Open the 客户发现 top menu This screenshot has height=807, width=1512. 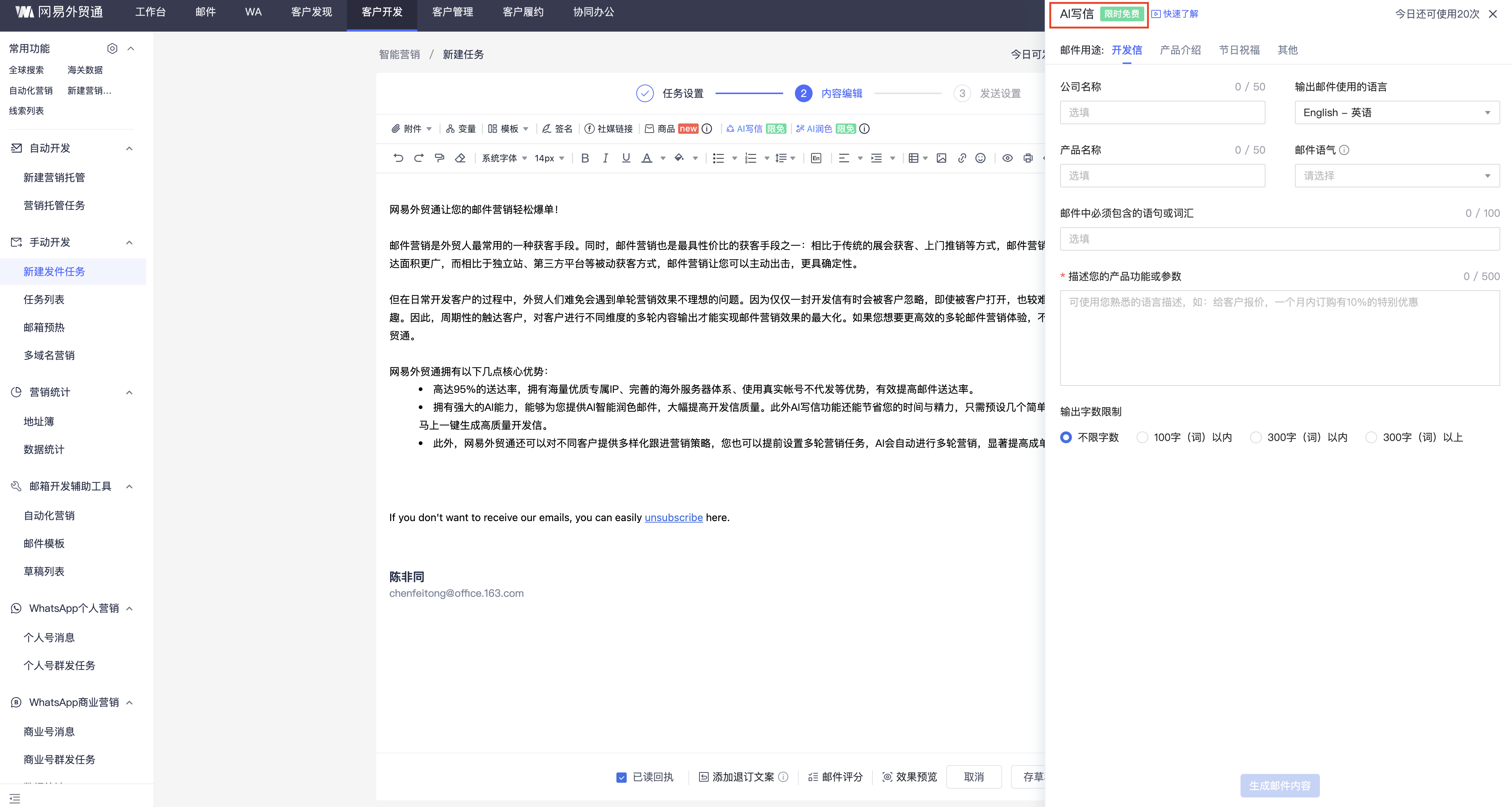[x=311, y=12]
